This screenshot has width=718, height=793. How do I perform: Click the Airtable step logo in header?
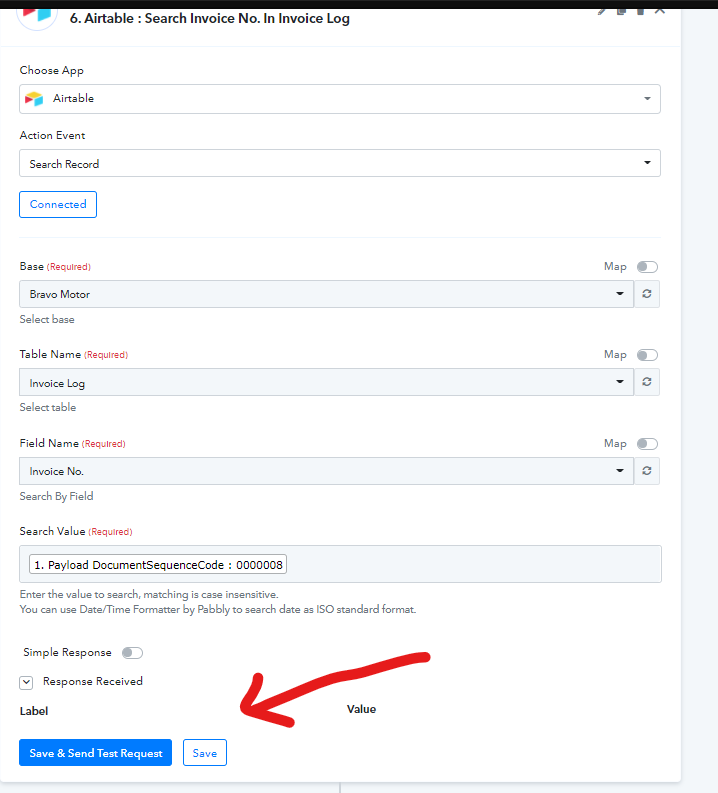pos(38,14)
